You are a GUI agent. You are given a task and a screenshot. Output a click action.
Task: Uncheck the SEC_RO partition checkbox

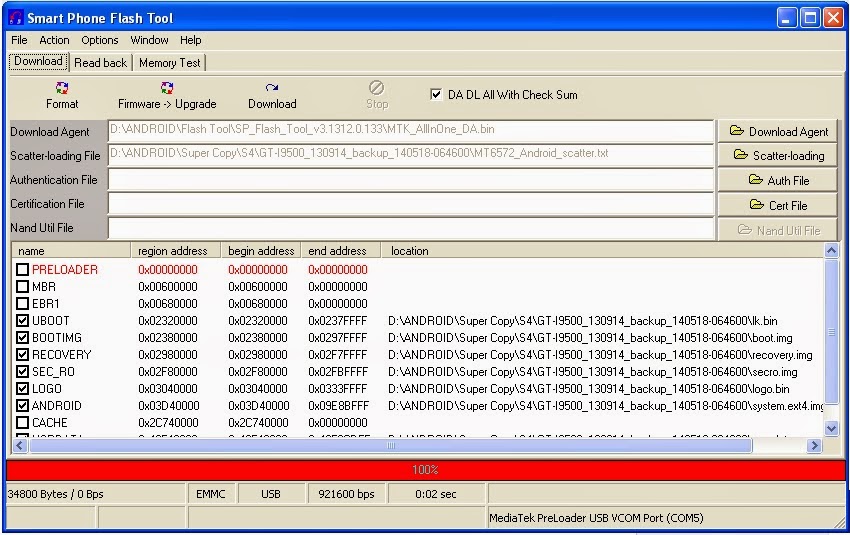(22, 372)
